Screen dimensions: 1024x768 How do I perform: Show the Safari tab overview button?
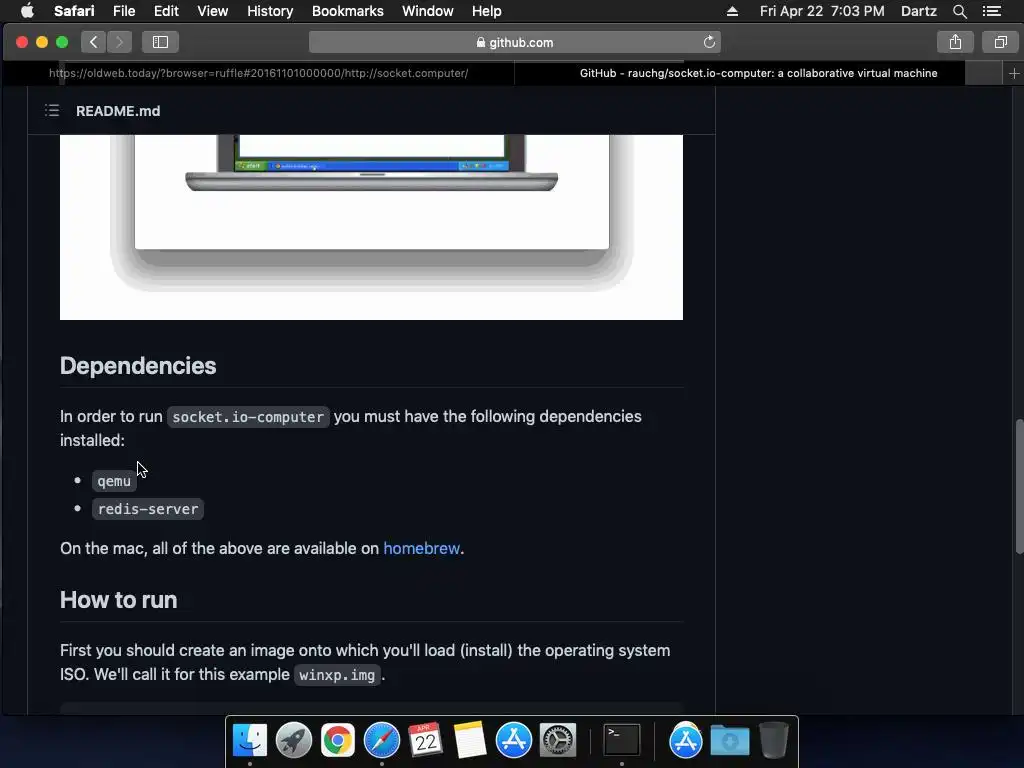click(1000, 42)
